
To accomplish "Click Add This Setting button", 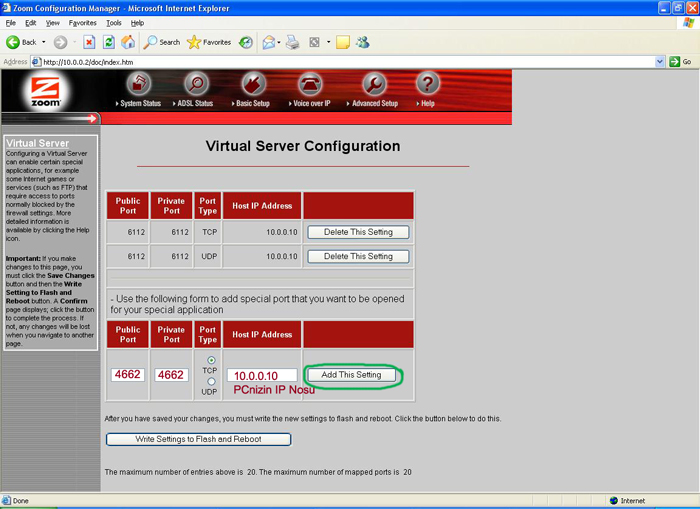I will coord(351,375).
